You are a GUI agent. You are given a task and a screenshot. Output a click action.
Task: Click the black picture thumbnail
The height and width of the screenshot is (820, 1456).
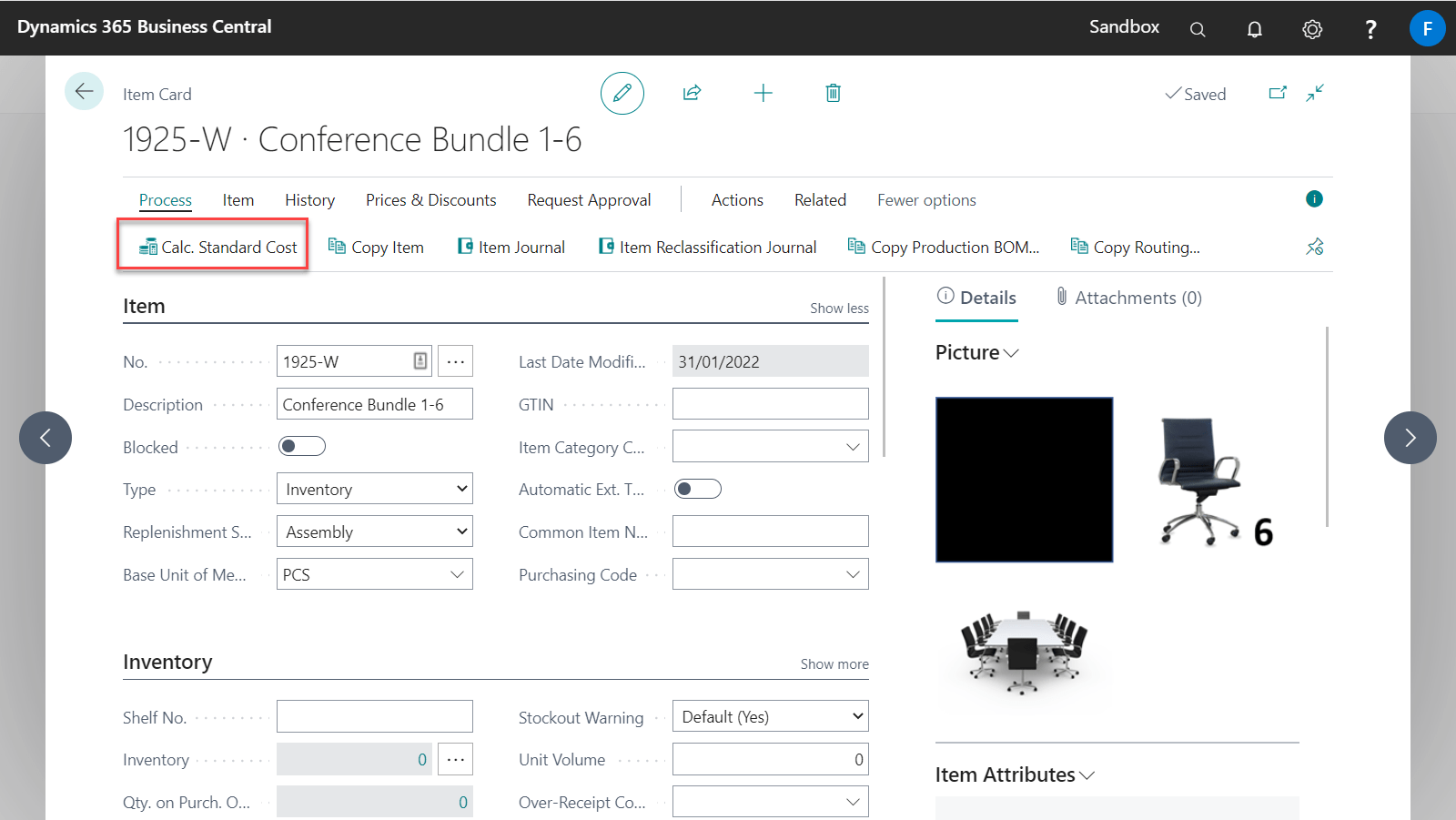point(1025,480)
